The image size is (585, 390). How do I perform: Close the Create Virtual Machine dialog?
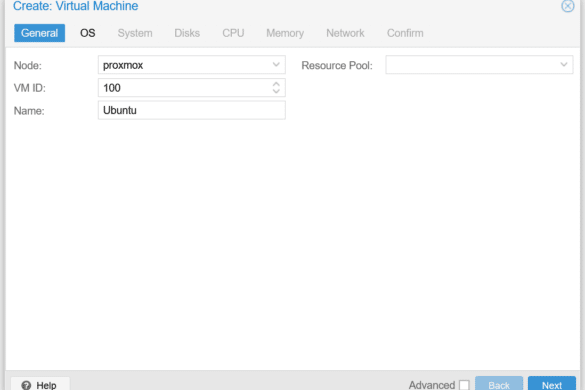567,6
